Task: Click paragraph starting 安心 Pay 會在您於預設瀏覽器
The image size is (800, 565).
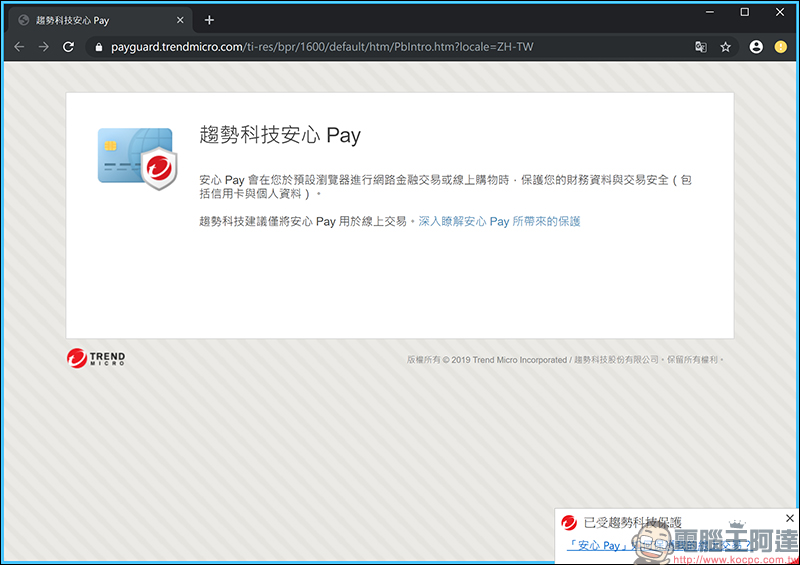Action: tap(445, 187)
